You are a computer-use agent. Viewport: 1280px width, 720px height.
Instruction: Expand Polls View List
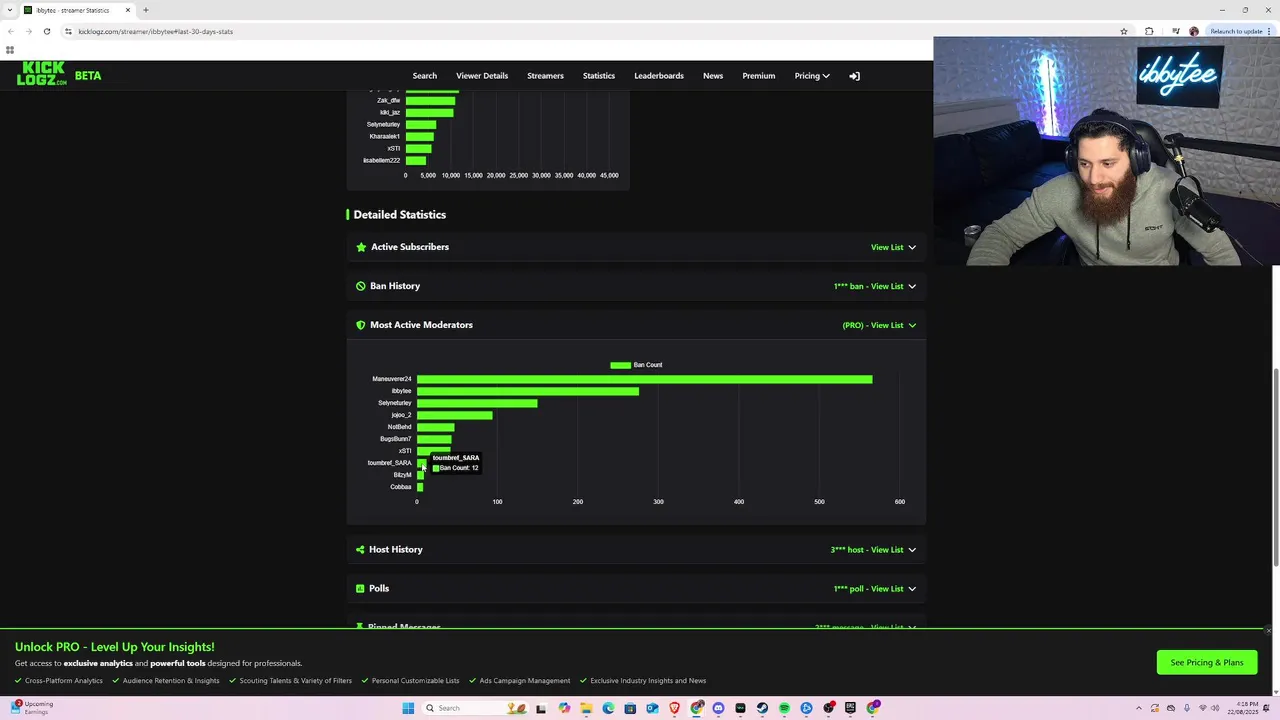[875, 588]
